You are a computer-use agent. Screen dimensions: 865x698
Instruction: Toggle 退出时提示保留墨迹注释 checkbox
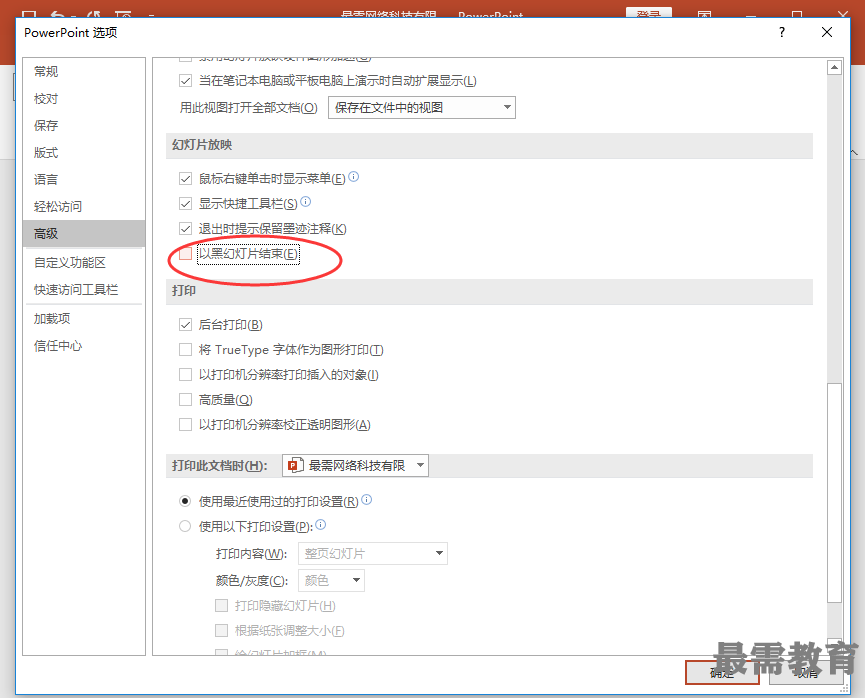coord(185,228)
